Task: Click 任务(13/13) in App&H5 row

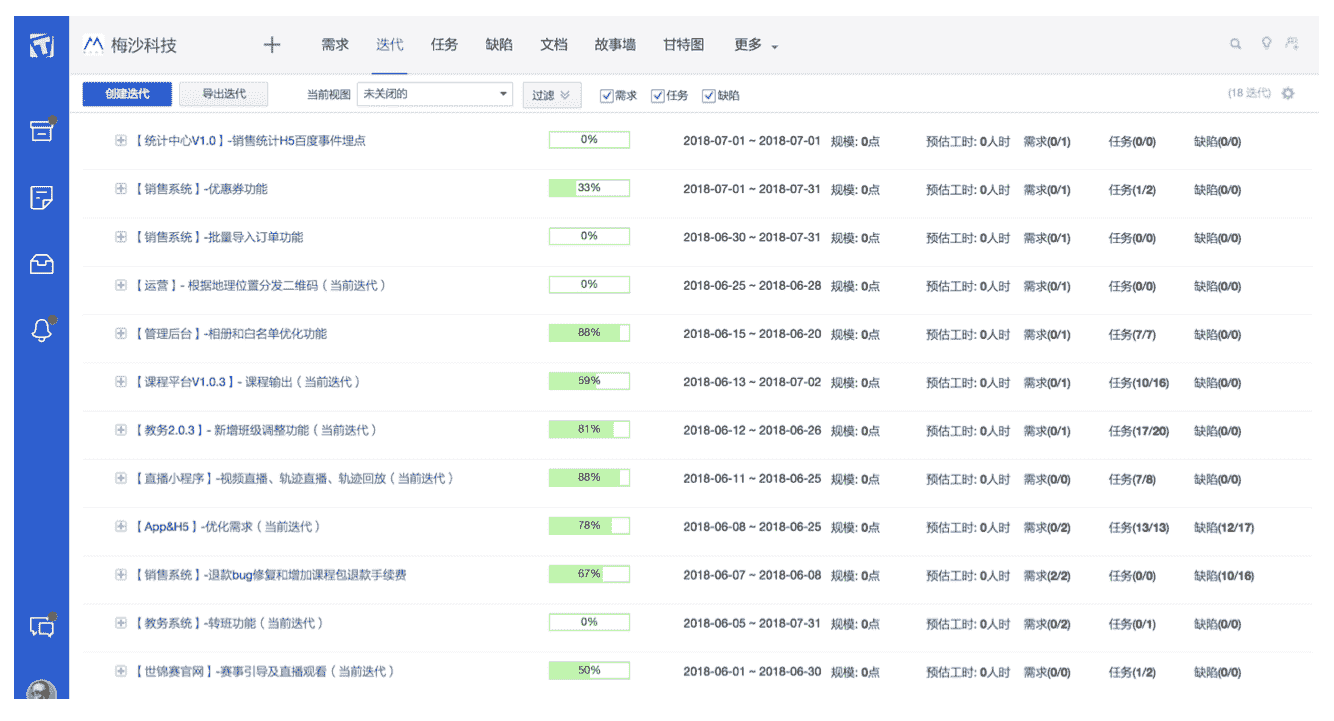Action: 1139,527
